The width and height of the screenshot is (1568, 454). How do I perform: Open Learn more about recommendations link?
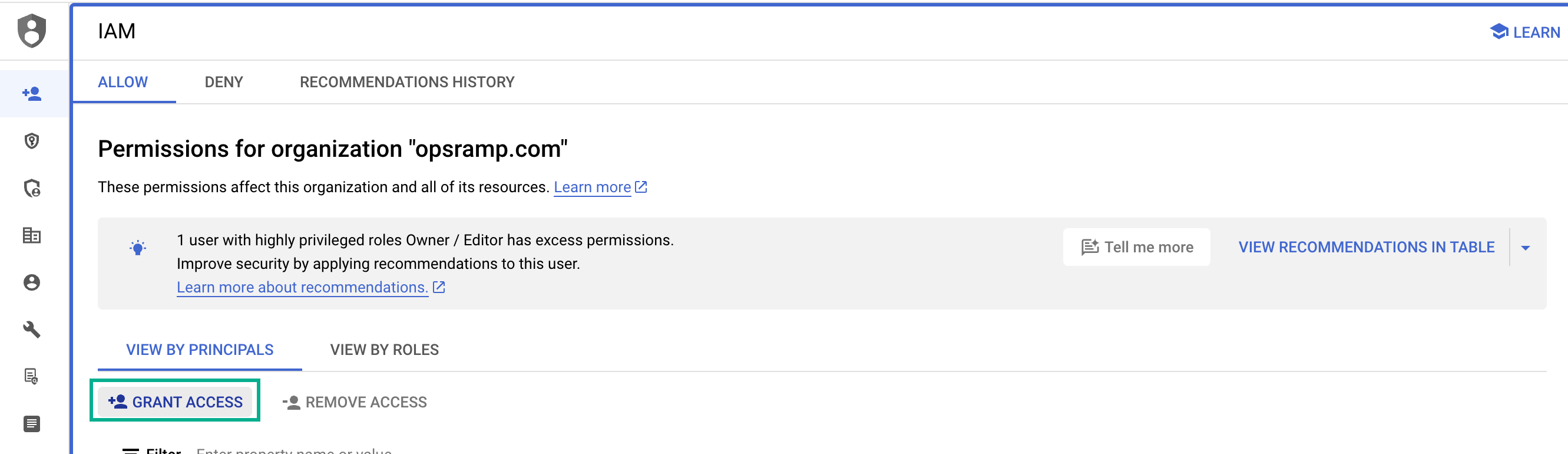[302, 287]
